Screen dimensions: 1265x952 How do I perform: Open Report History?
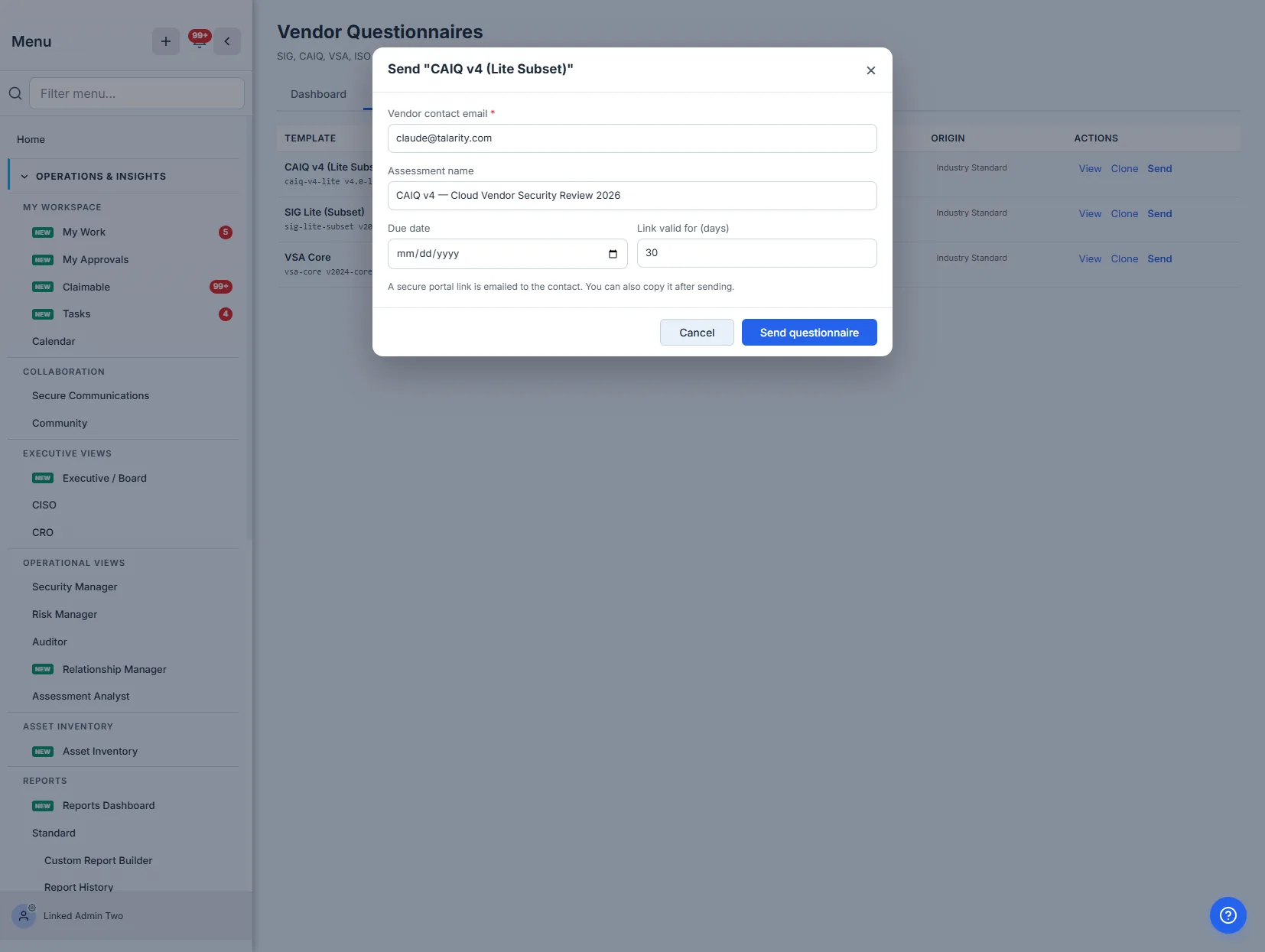(79, 887)
